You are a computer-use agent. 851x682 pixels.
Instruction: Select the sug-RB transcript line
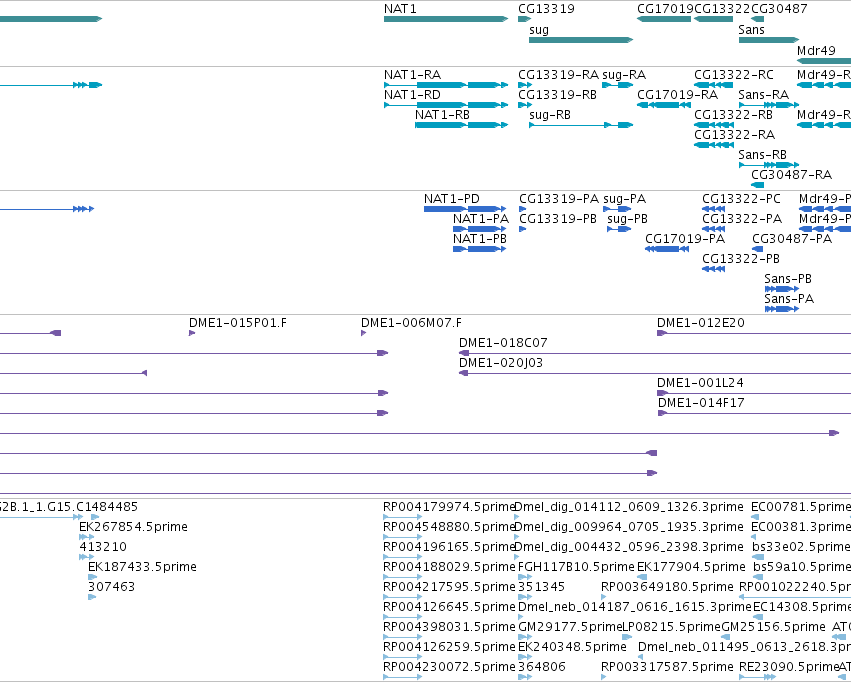coord(581,125)
